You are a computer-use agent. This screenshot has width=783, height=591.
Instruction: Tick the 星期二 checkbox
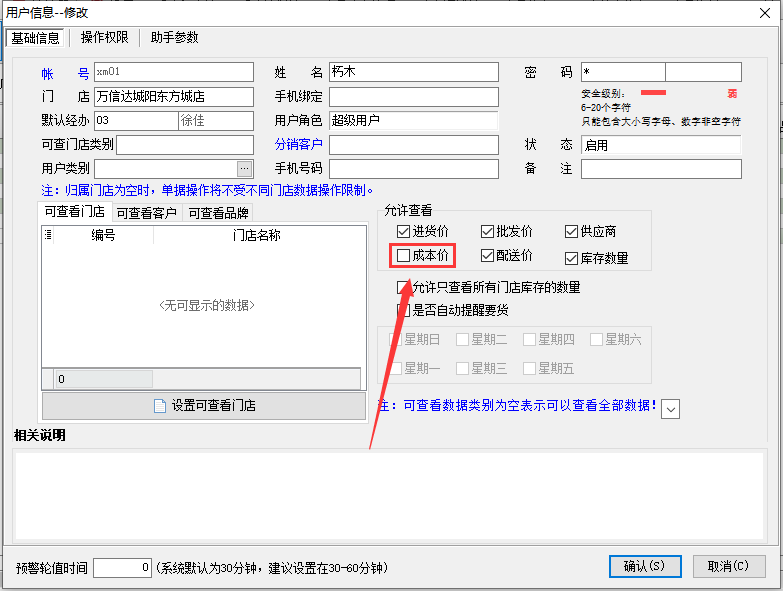462,340
